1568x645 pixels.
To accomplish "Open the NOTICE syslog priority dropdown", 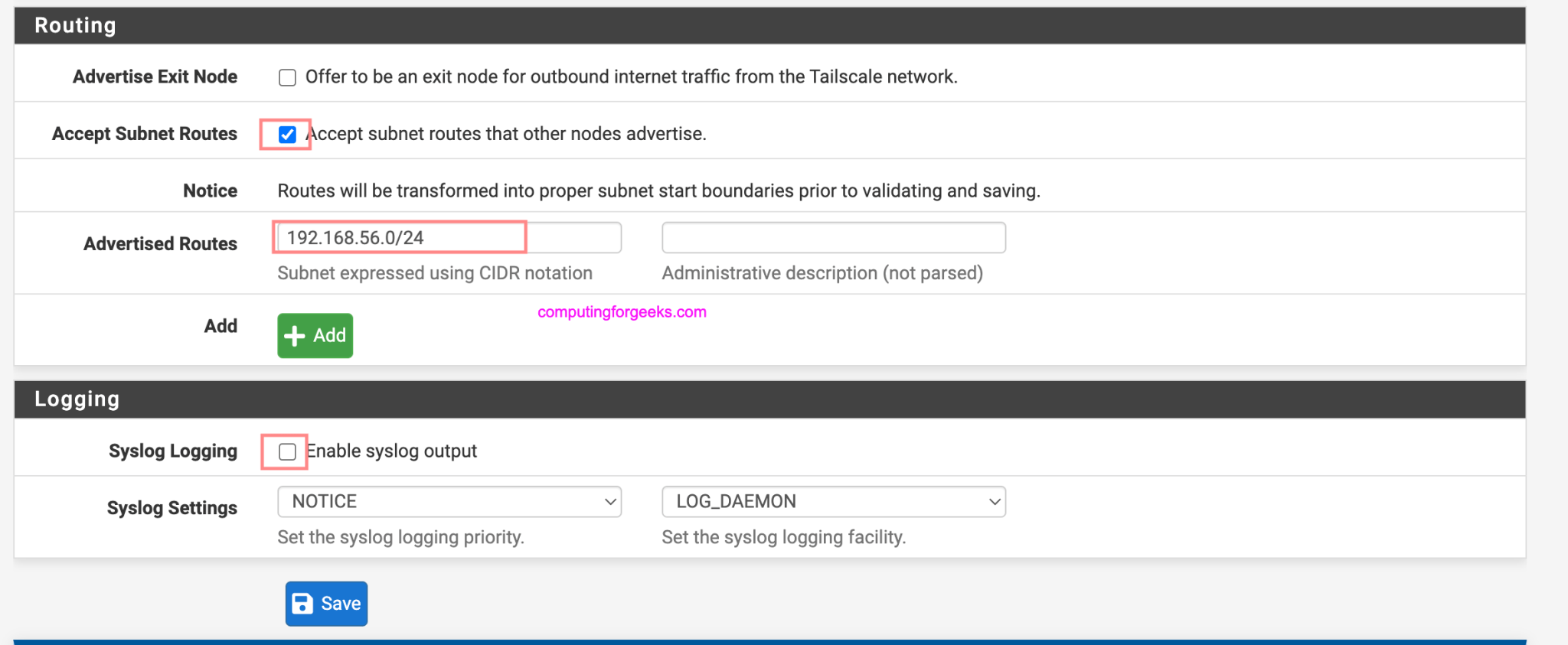I will tap(449, 502).
